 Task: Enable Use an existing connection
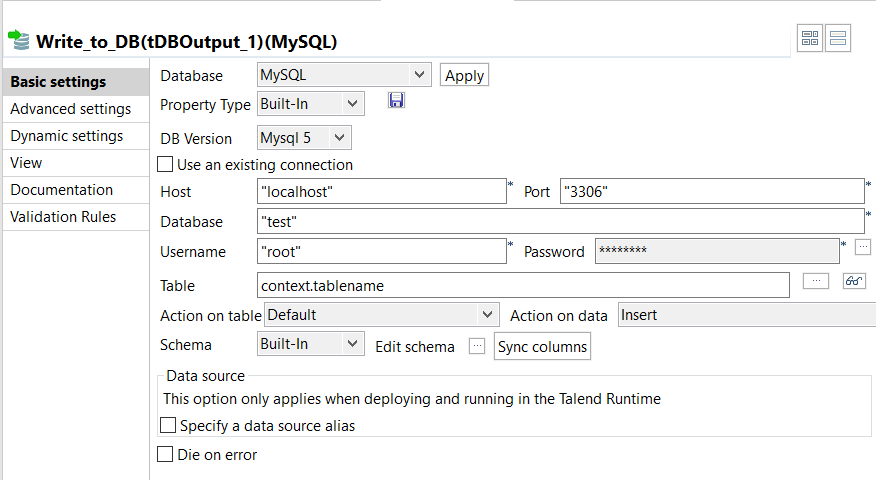coord(166,165)
